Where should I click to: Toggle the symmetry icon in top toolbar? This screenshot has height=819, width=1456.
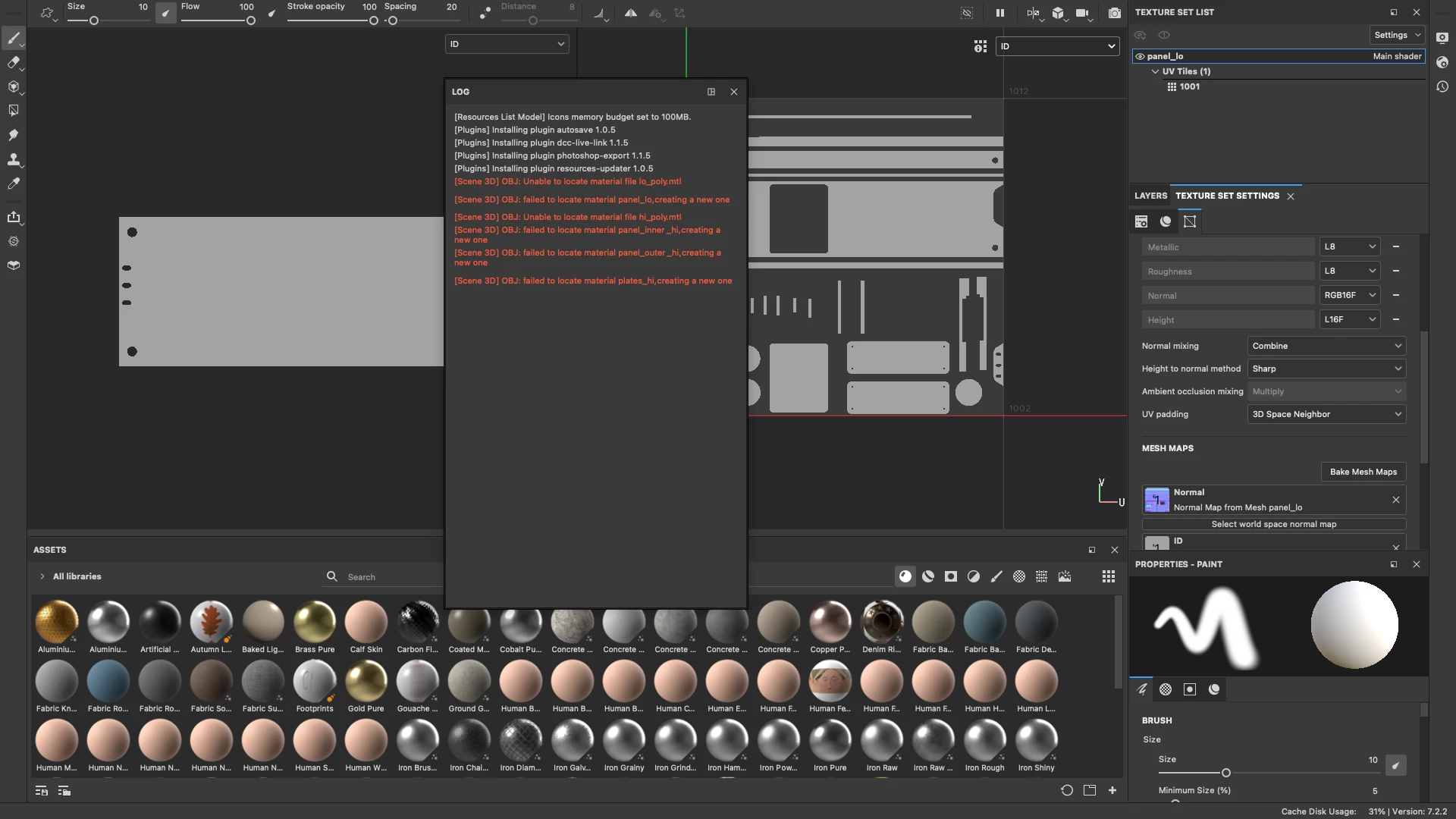pyautogui.click(x=630, y=13)
